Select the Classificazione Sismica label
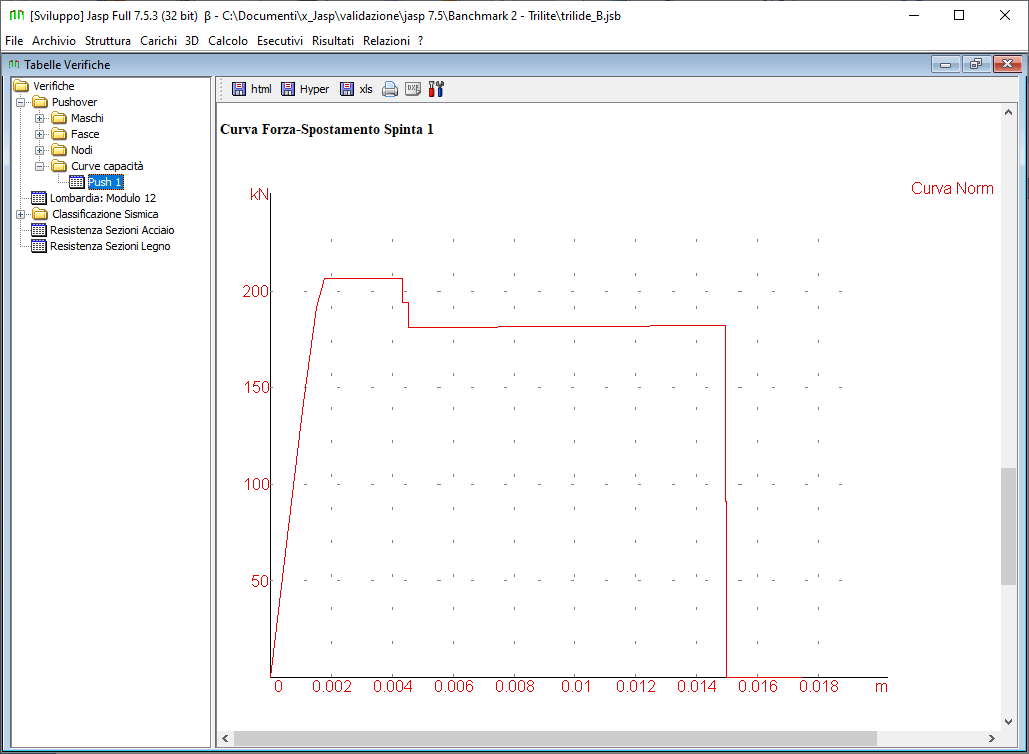The image size is (1029, 754). coord(105,214)
